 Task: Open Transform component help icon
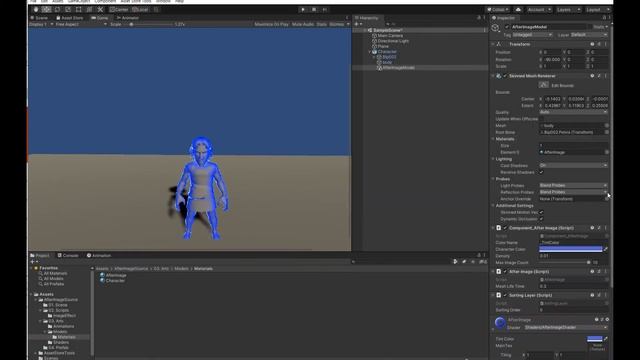[x=592, y=44]
